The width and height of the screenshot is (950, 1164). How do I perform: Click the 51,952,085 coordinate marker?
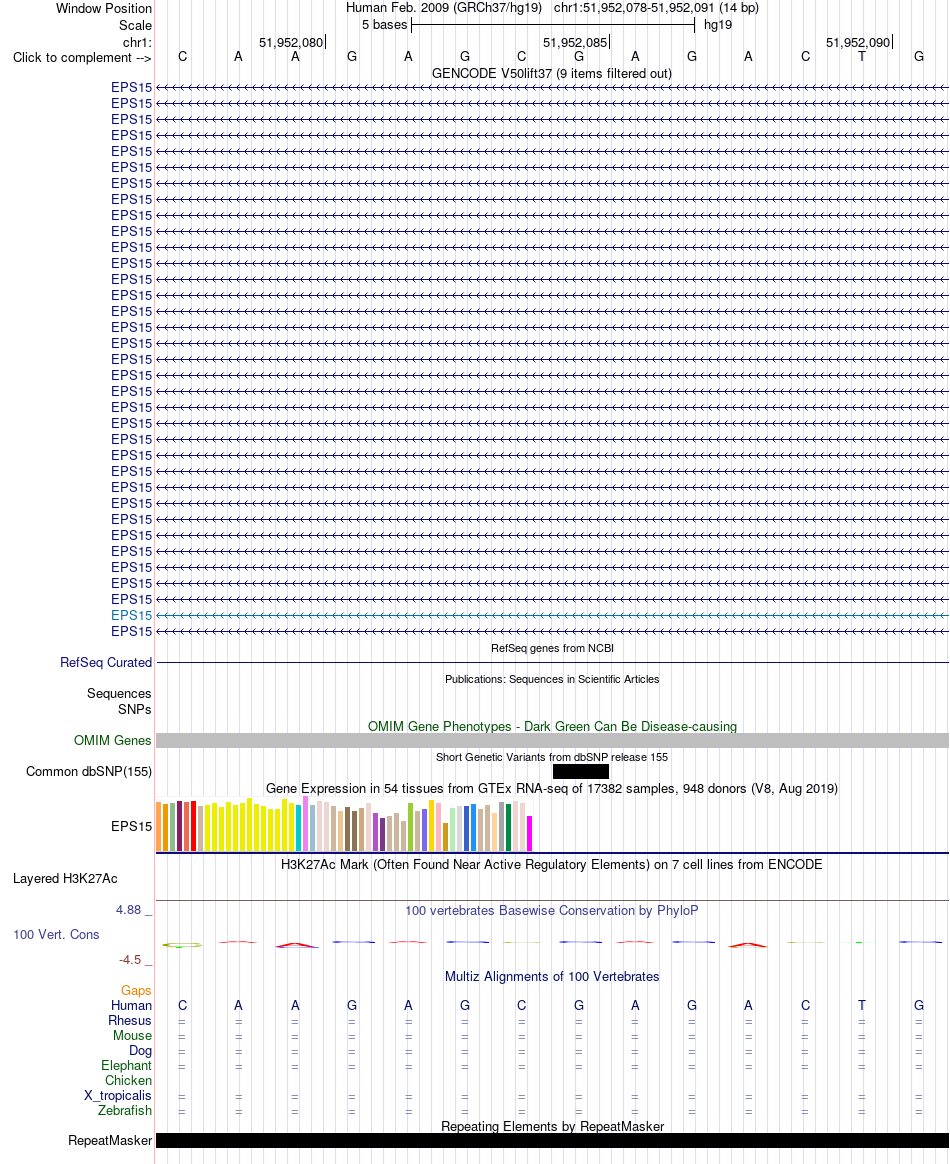[x=575, y=42]
